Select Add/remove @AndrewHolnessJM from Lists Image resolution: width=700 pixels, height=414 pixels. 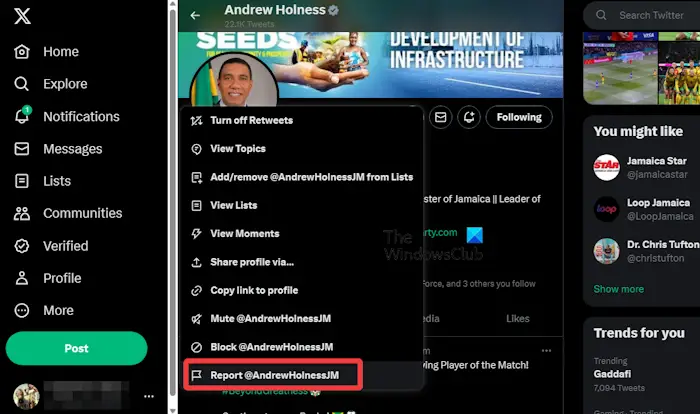tap(303, 177)
